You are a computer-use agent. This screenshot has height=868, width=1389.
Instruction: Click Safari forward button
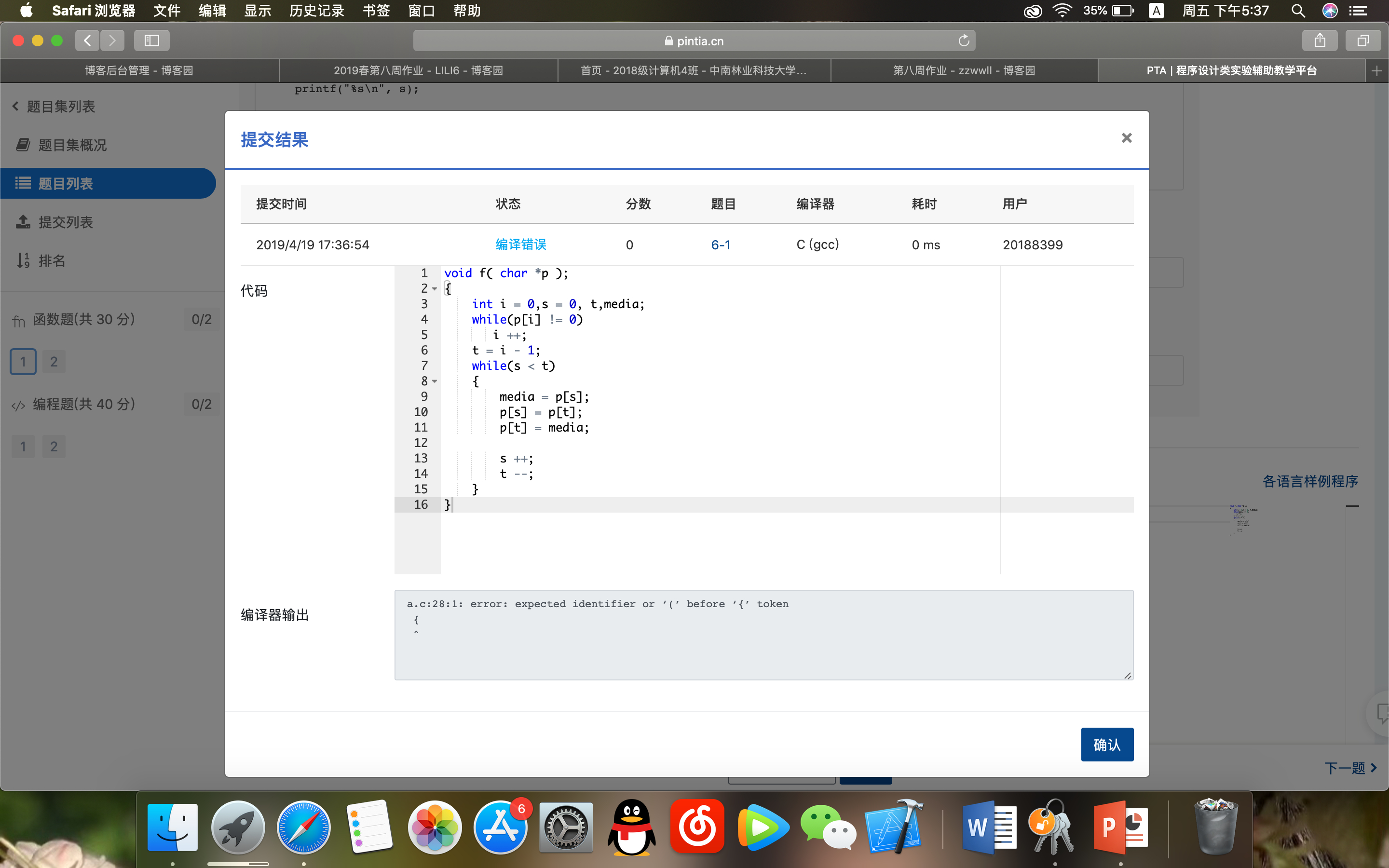click(112, 40)
